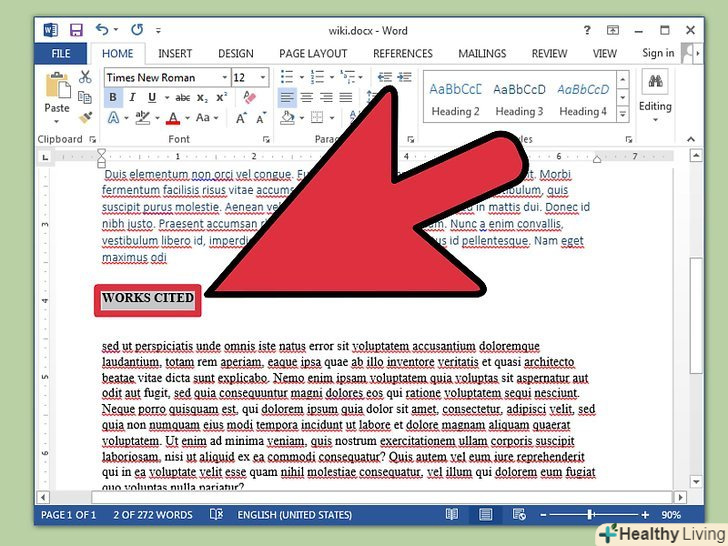728x546 pixels.
Task: Toggle Subscript formatting
Action: point(202,98)
